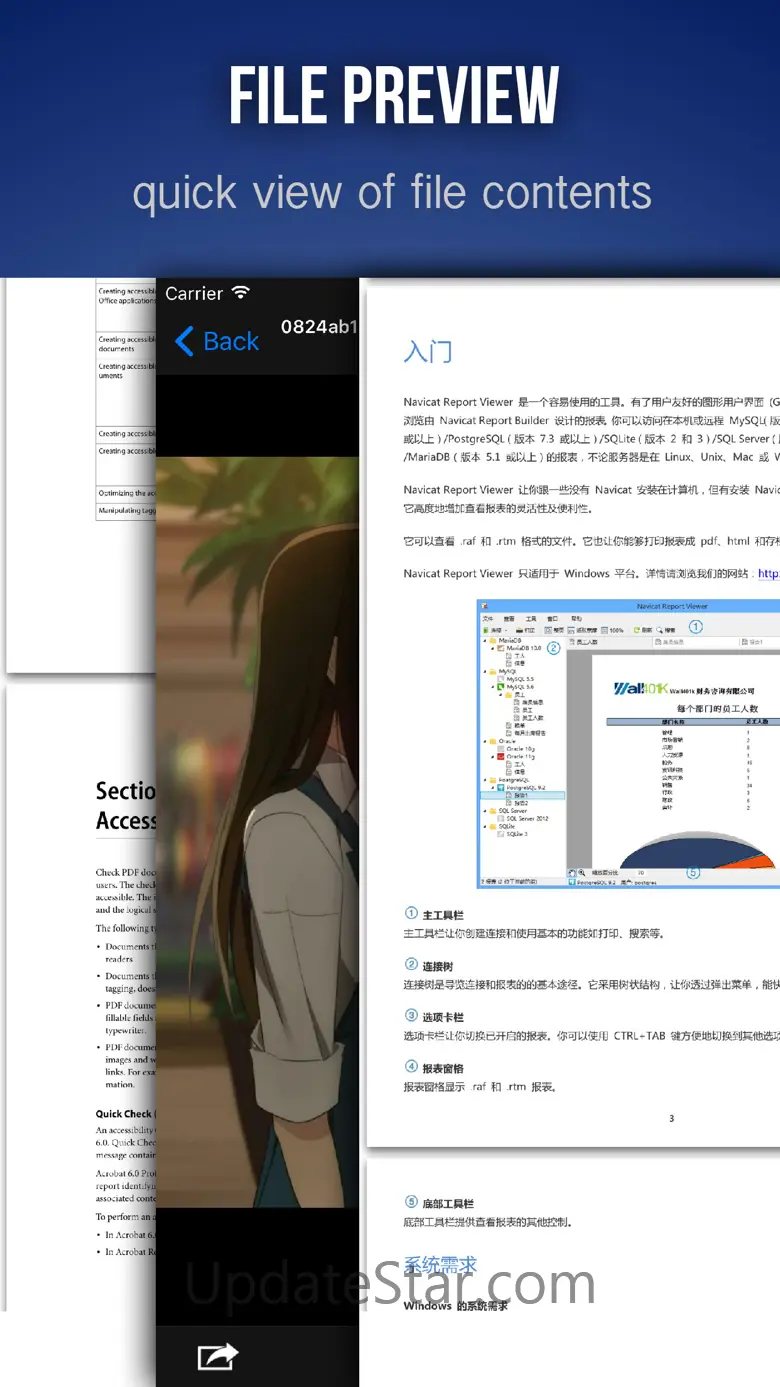The height and width of the screenshot is (1387, 780).
Task: Tap the 报表窗格 heading
Action: [443, 1068]
